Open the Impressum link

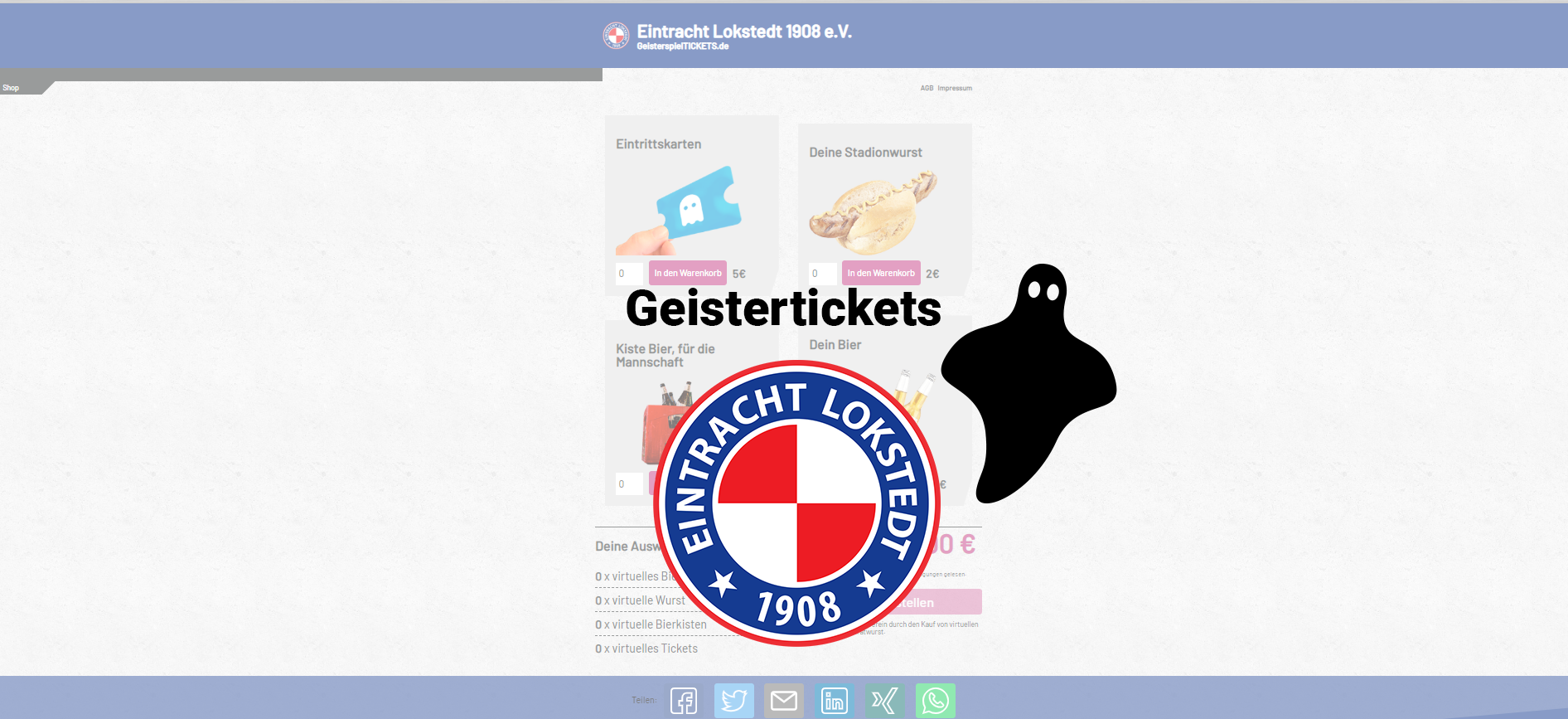(955, 88)
